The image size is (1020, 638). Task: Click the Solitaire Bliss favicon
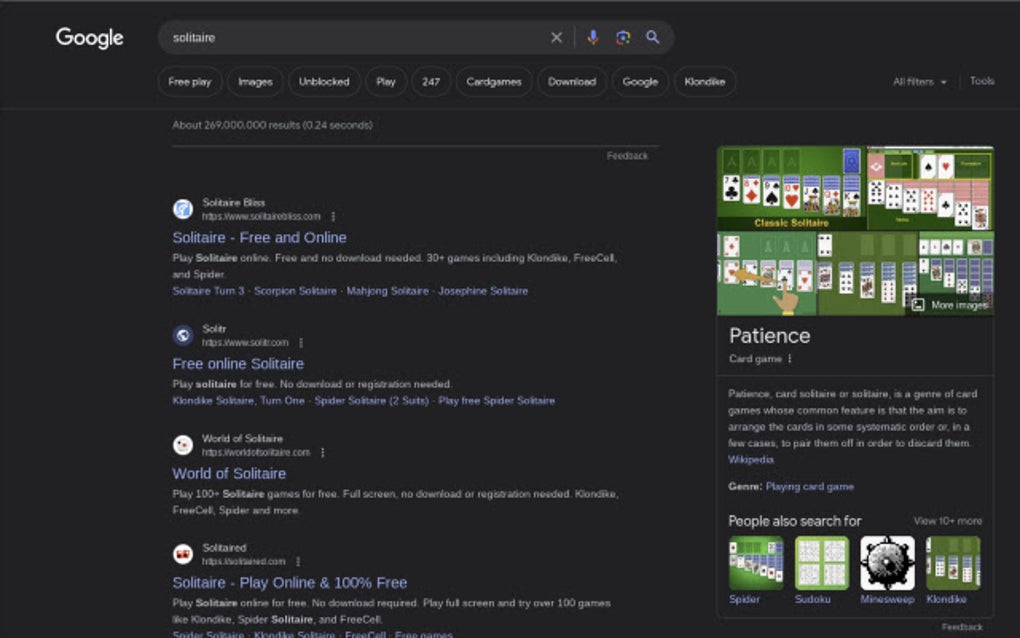pos(183,209)
